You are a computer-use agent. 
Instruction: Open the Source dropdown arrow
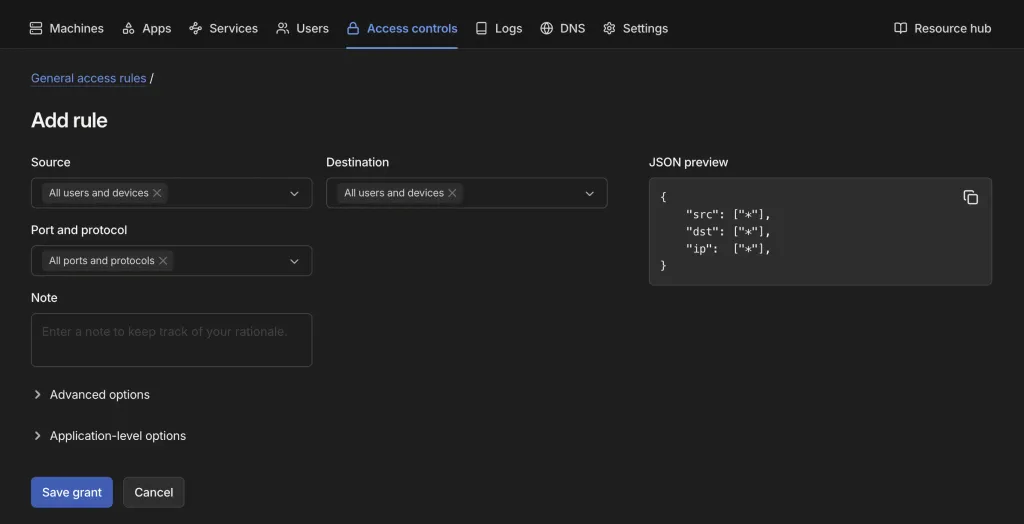tap(295, 193)
